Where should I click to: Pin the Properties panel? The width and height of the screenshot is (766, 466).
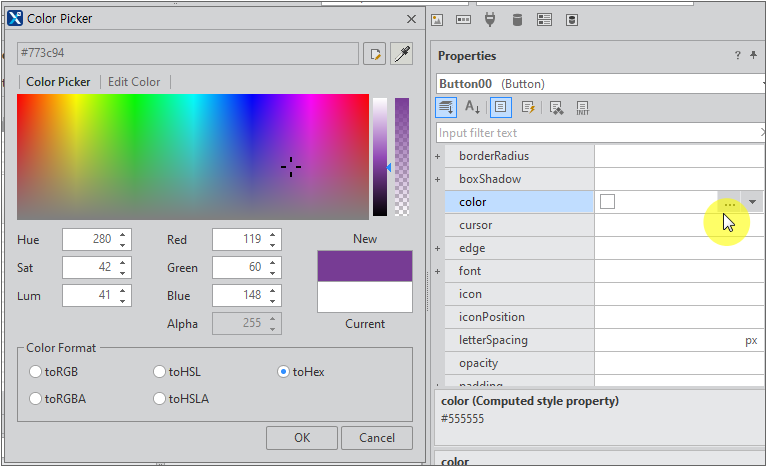752,56
